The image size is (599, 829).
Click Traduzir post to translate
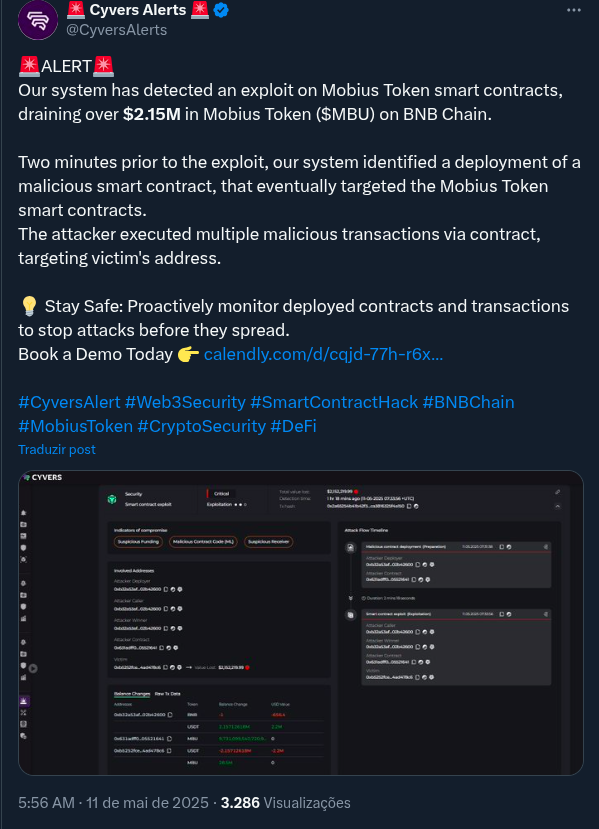click(57, 449)
